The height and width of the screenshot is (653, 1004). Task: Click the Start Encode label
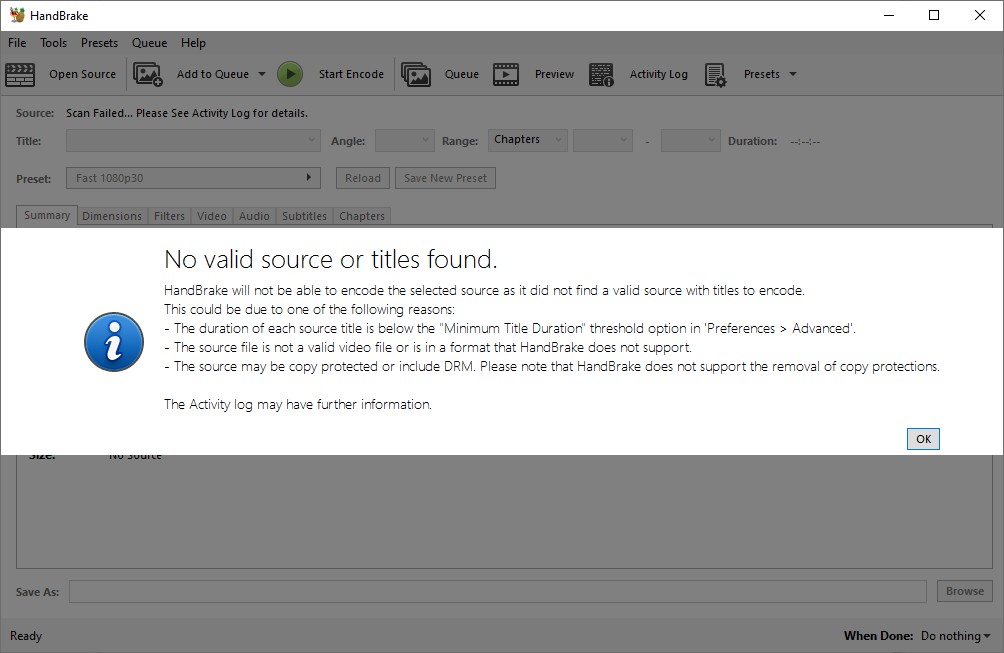click(352, 74)
